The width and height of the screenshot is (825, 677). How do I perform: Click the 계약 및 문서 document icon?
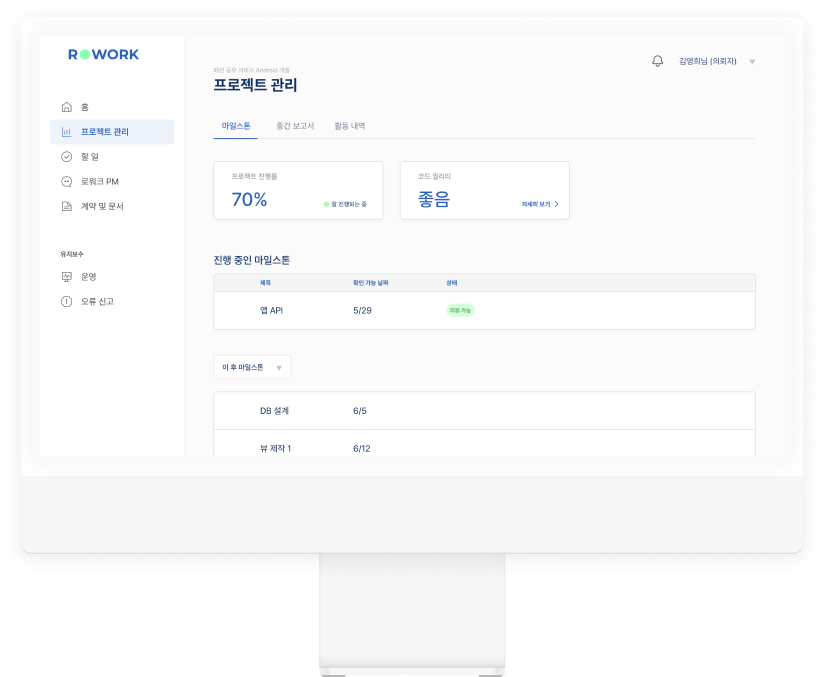[x=65, y=205]
